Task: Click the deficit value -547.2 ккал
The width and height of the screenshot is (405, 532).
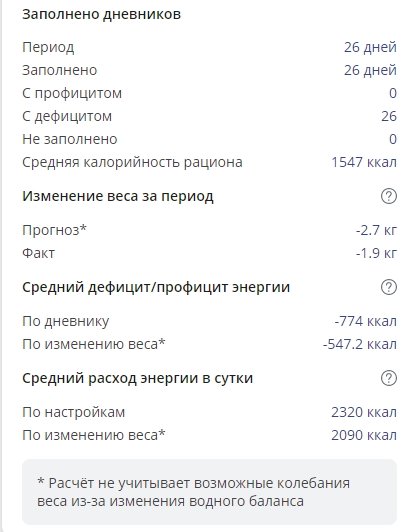Action: 360,344
